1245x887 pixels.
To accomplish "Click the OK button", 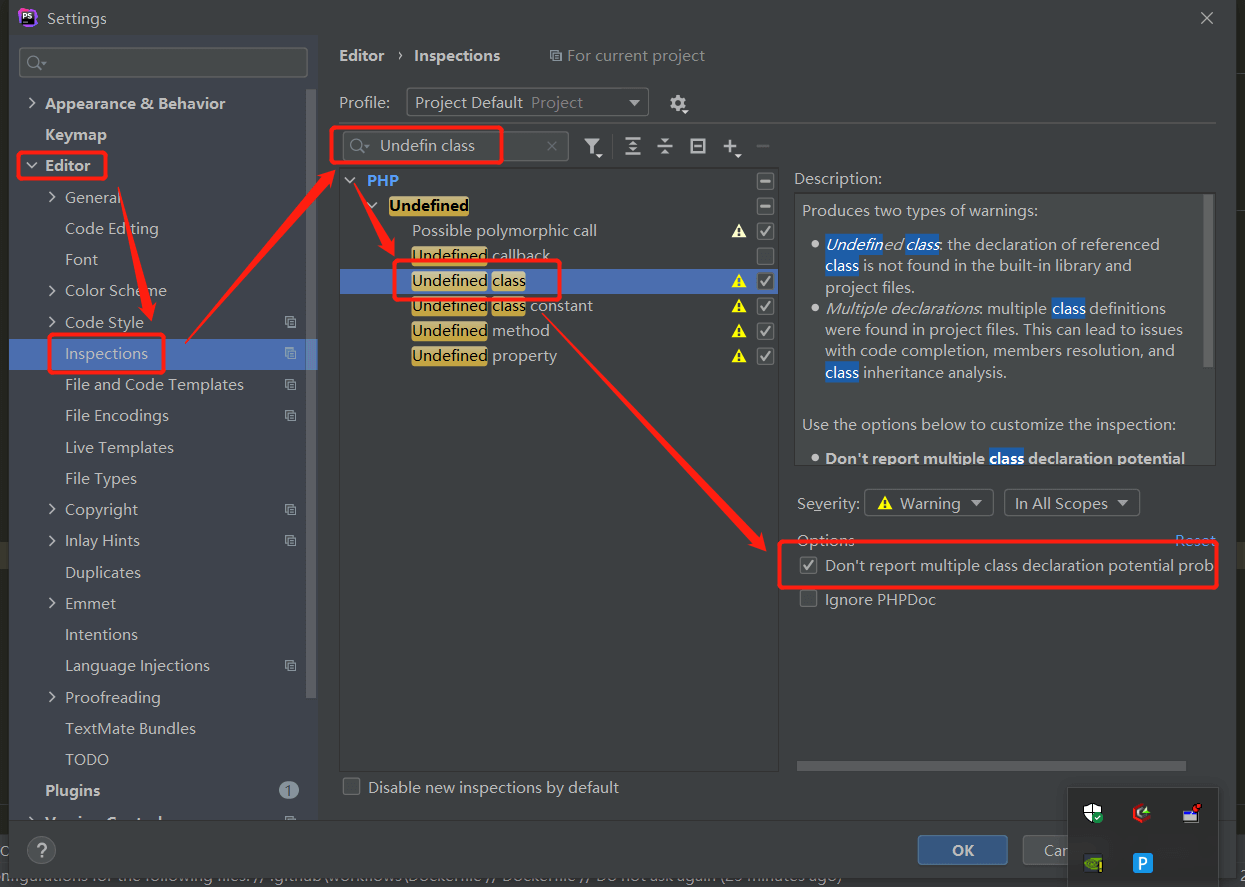I will point(962,850).
